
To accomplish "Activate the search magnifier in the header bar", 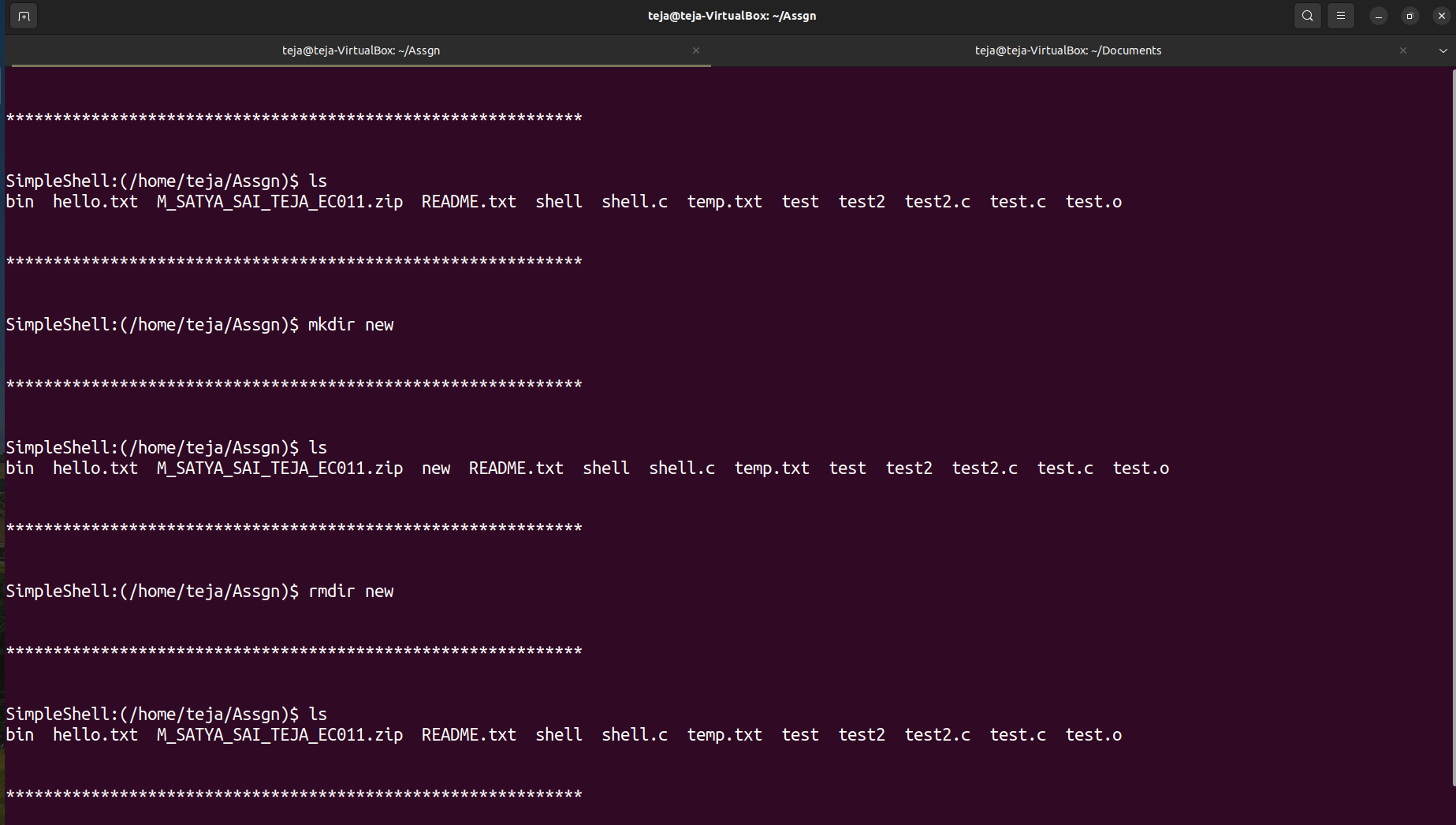I will coord(1307,16).
